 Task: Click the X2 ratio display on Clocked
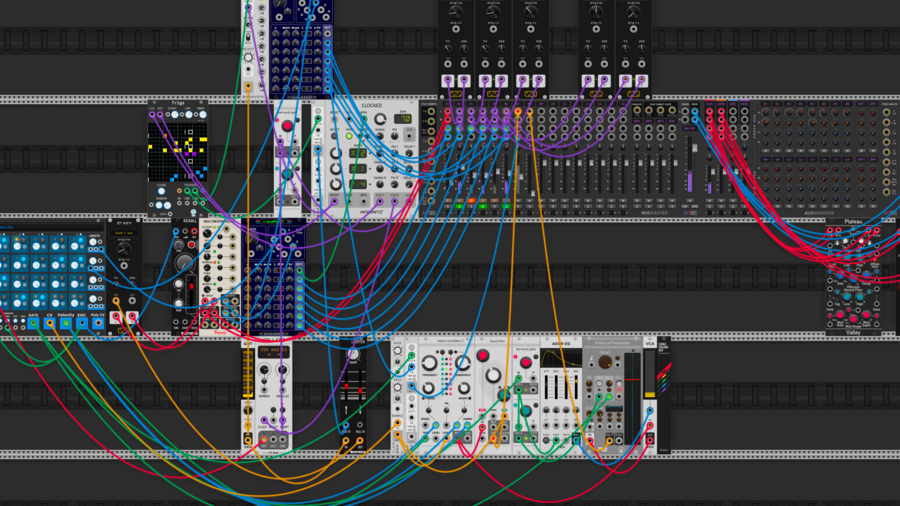358,153
